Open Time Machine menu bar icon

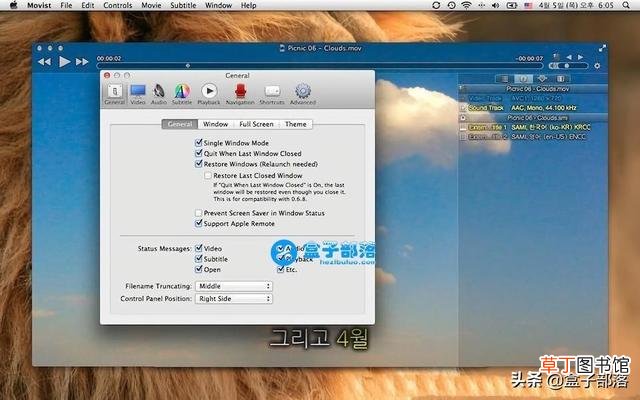pos(451,5)
